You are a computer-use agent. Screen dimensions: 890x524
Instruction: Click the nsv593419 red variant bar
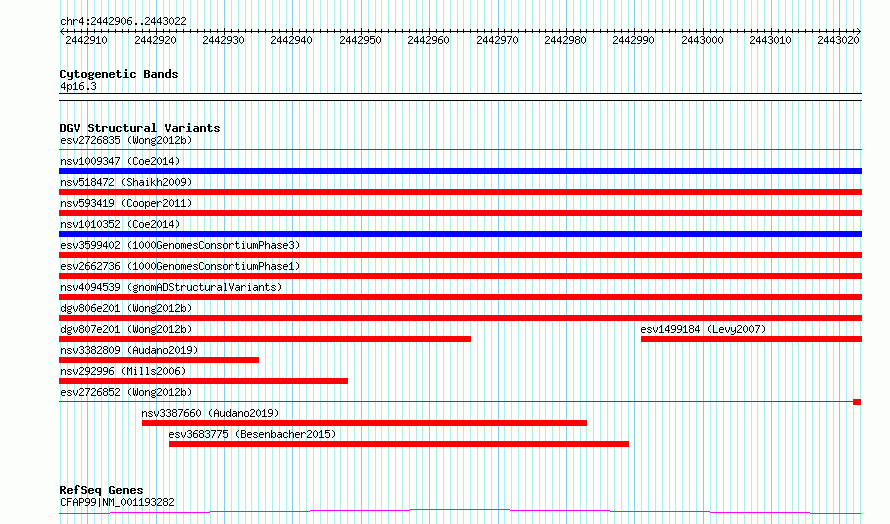coord(460,213)
